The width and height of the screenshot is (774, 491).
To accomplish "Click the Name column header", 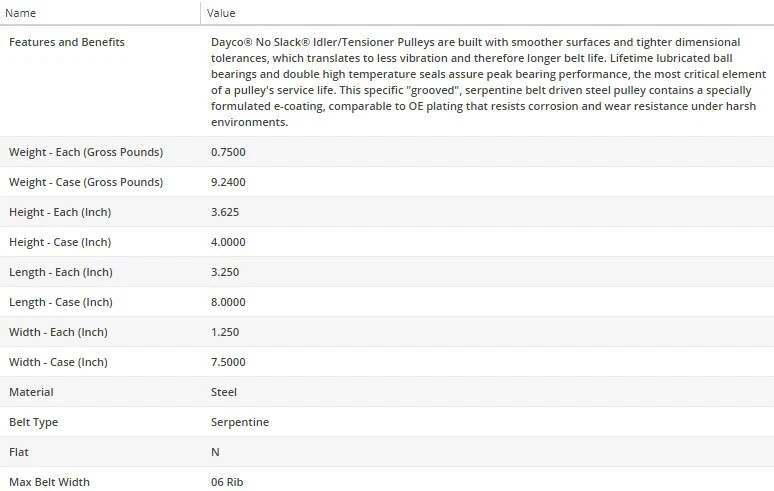I will pyautogui.click(x=22, y=13).
